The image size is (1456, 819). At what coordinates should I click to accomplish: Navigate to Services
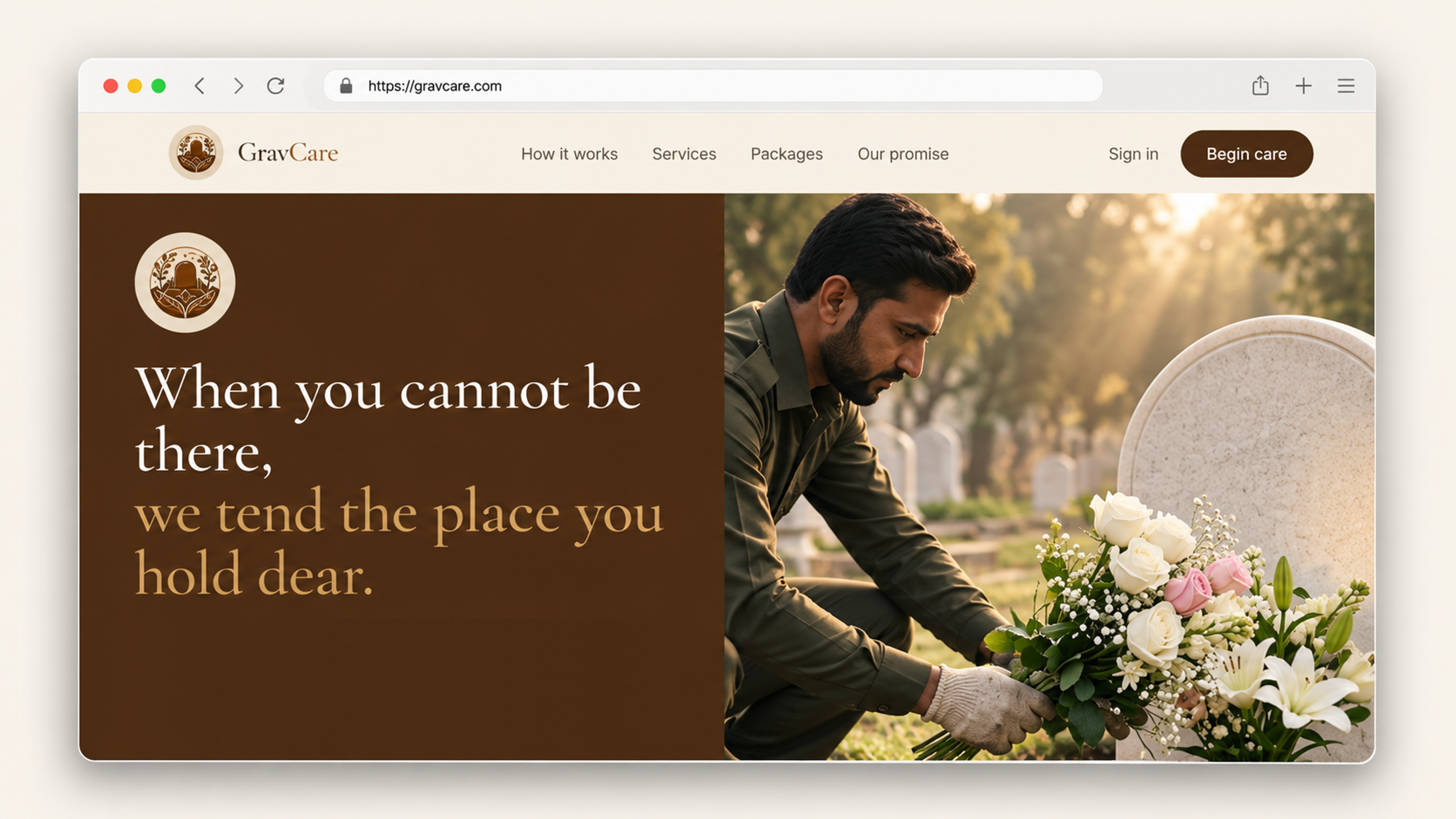(684, 153)
